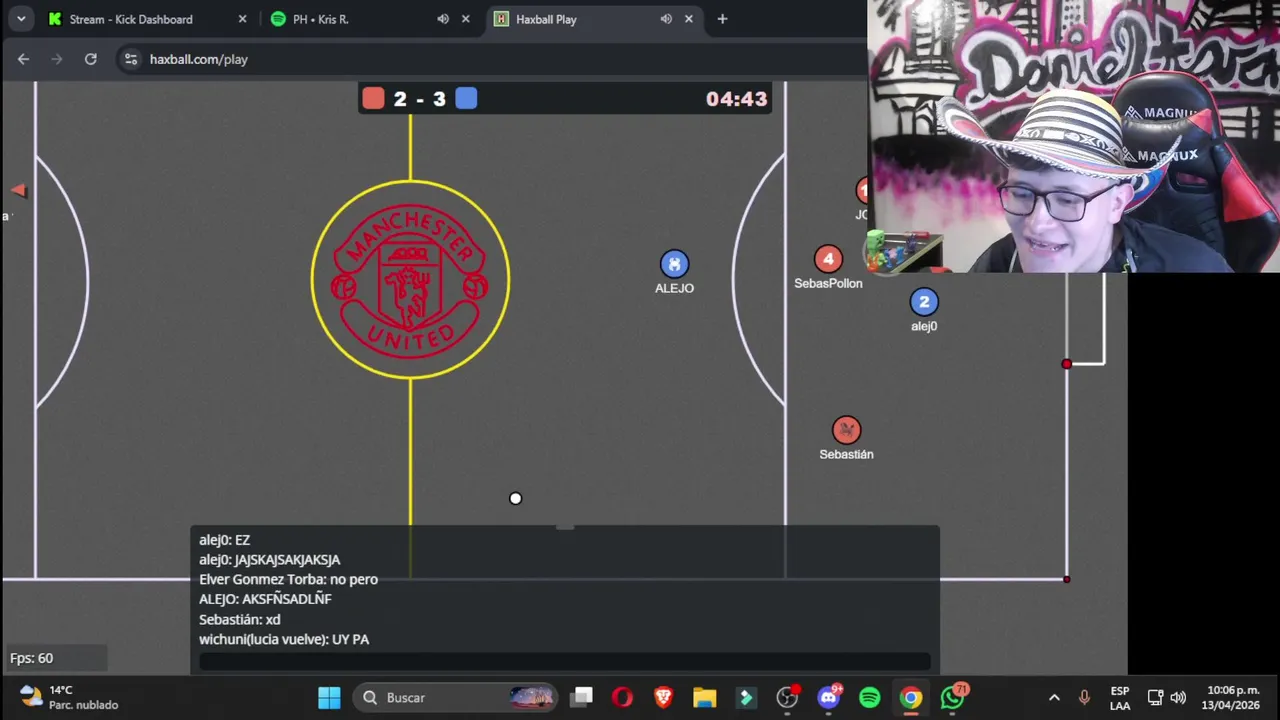This screenshot has width=1280, height=720.
Task: Close the Haxball Play tab
Action: (x=689, y=19)
